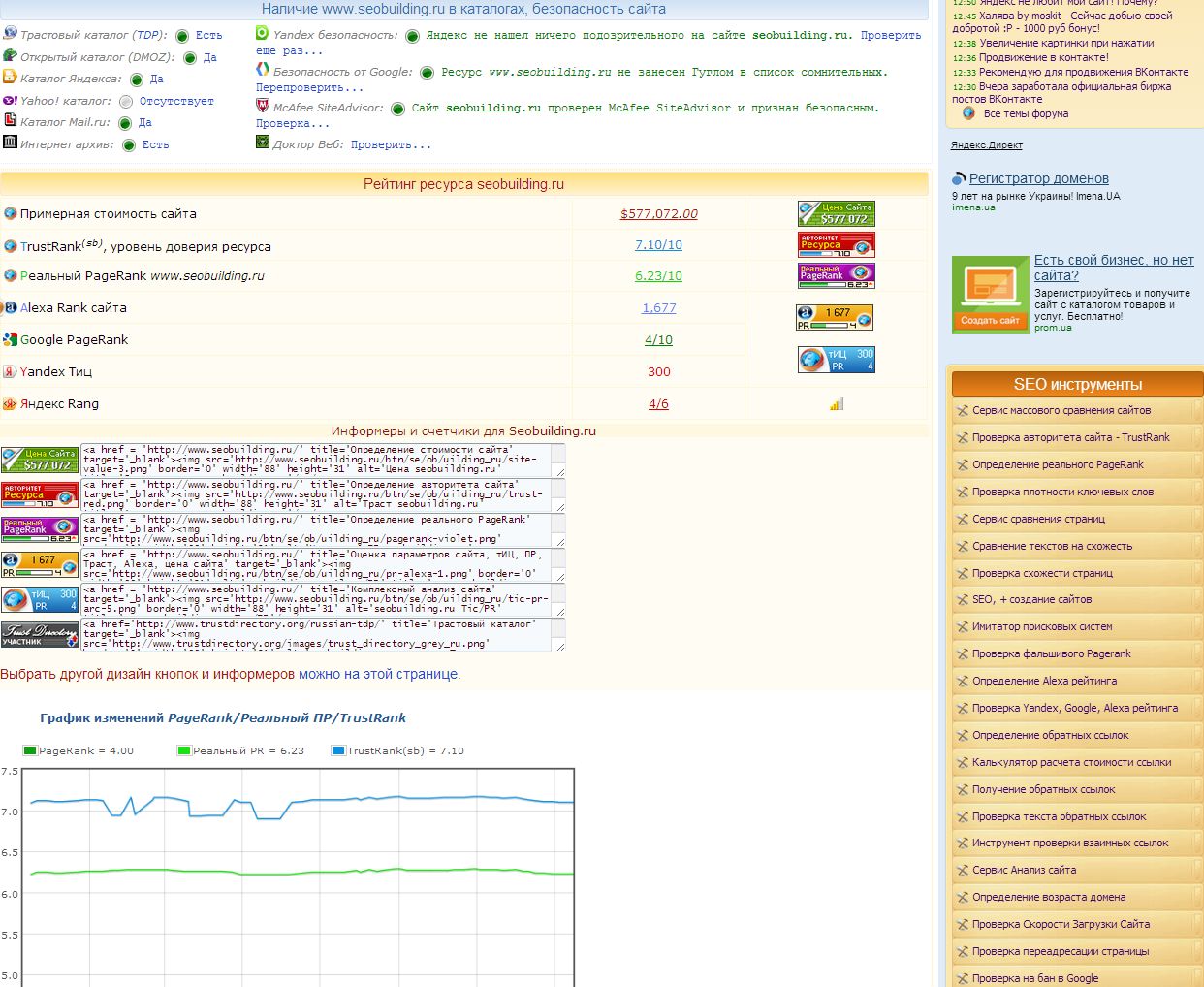Screen dimensions: 1204x987
Task: Click green PageRank legend swatch on chart
Action: click(29, 750)
